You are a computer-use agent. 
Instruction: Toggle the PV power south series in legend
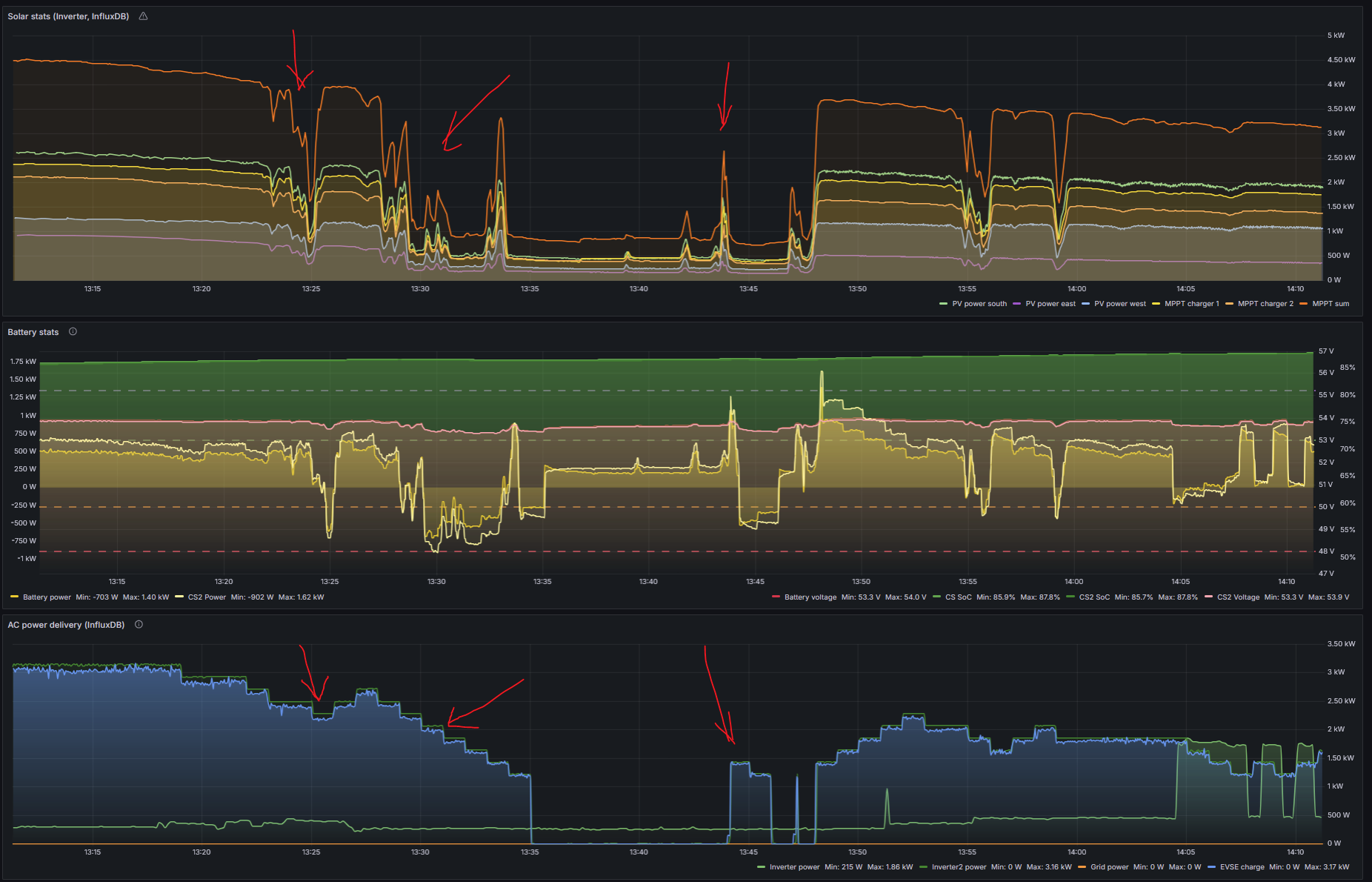tap(979, 304)
